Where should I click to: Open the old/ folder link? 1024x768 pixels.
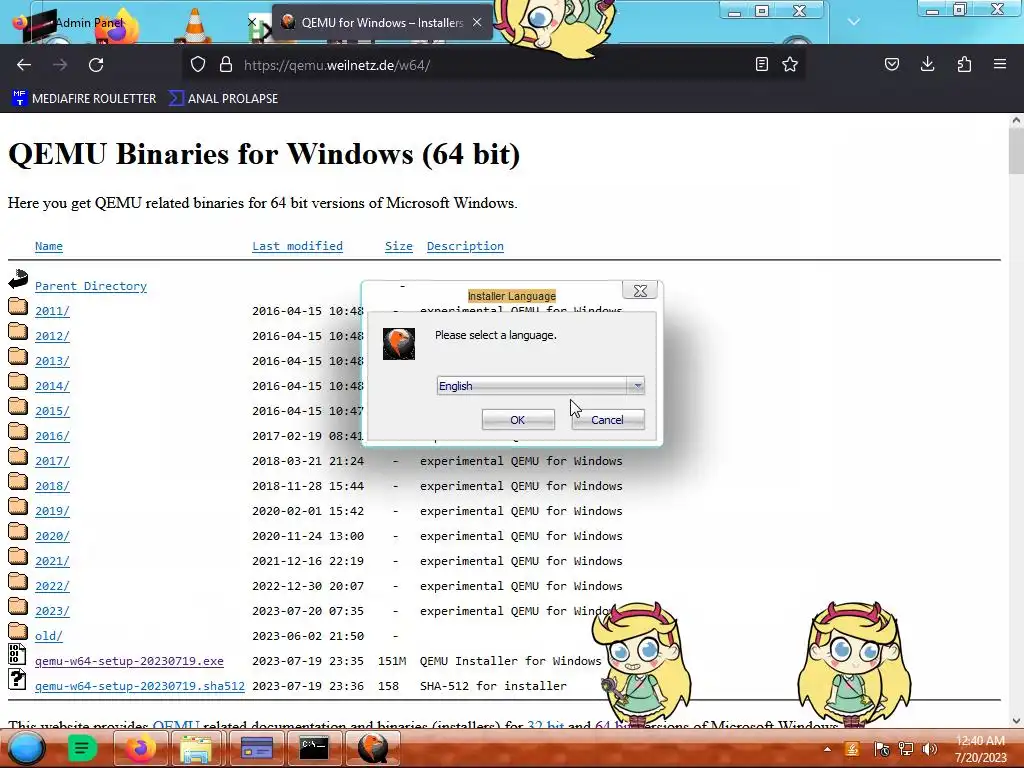point(48,636)
